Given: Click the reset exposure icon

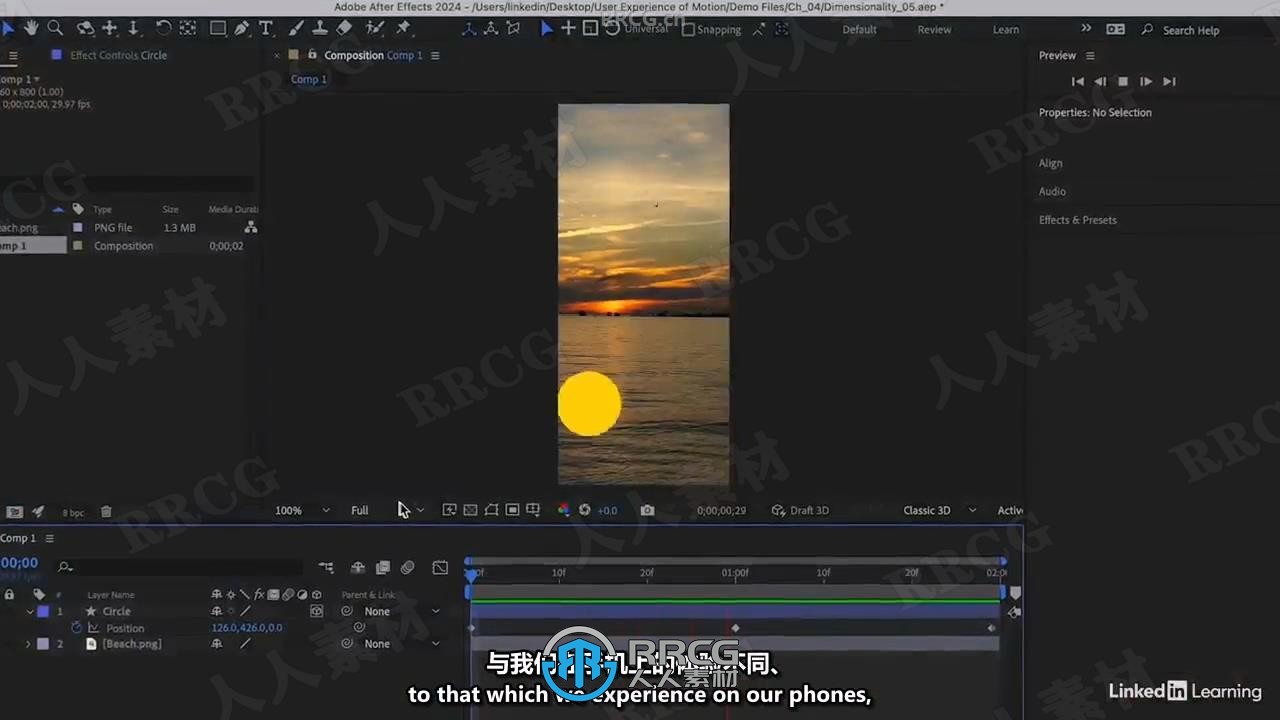Looking at the screenshot, I should click(x=585, y=510).
